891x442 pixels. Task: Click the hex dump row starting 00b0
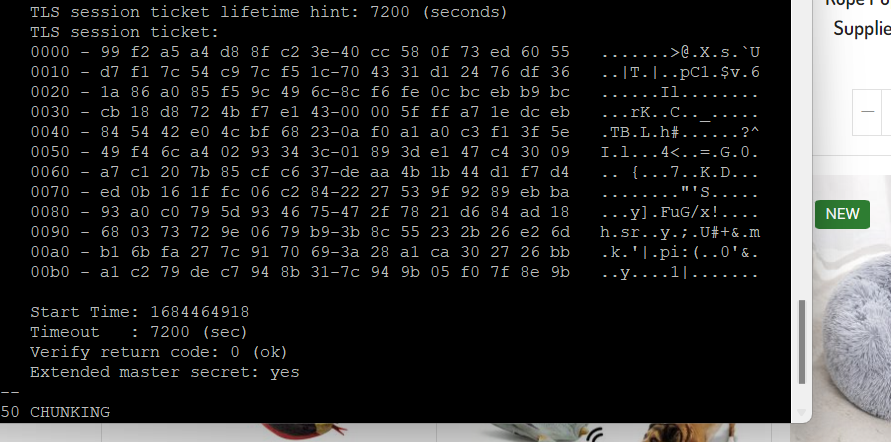(x=395, y=272)
